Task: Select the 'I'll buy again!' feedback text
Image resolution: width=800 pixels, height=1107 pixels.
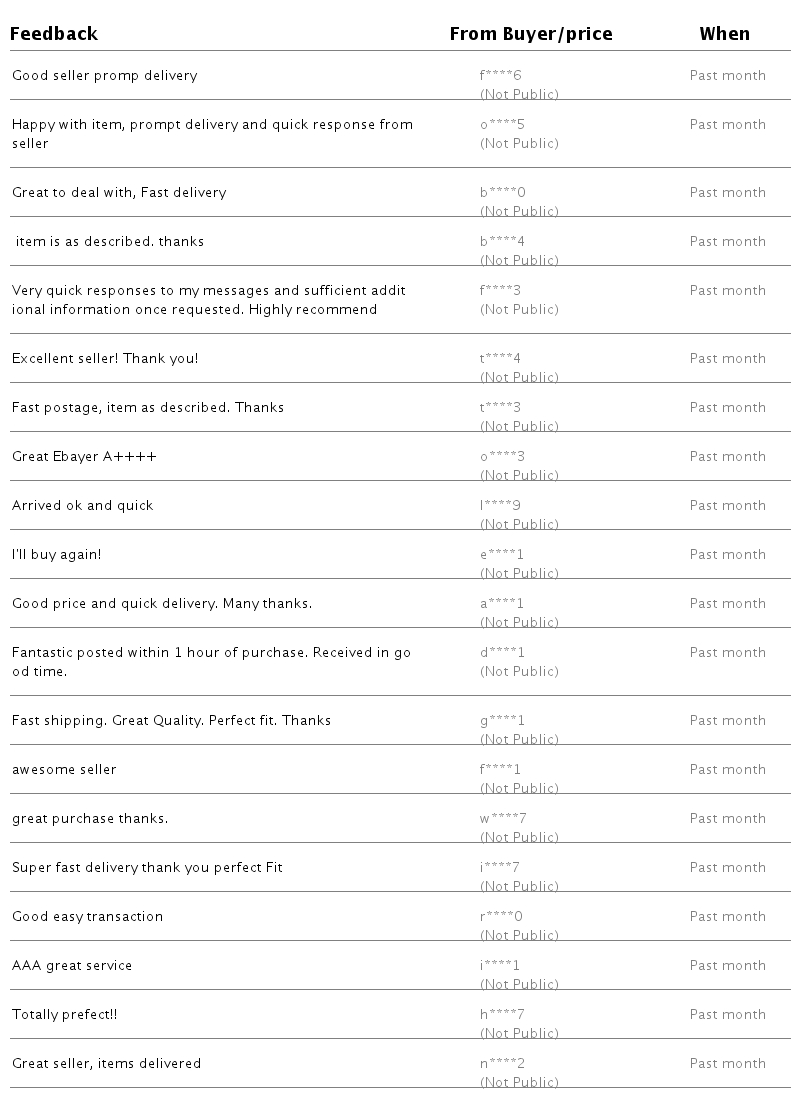Action: 56,555
